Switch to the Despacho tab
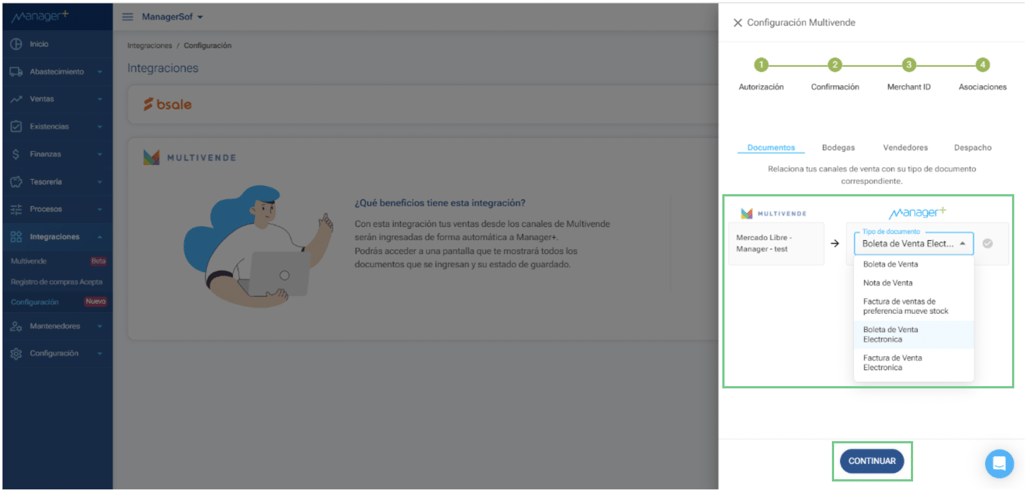This screenshot has height=493, width=1032. pos(973,148)
